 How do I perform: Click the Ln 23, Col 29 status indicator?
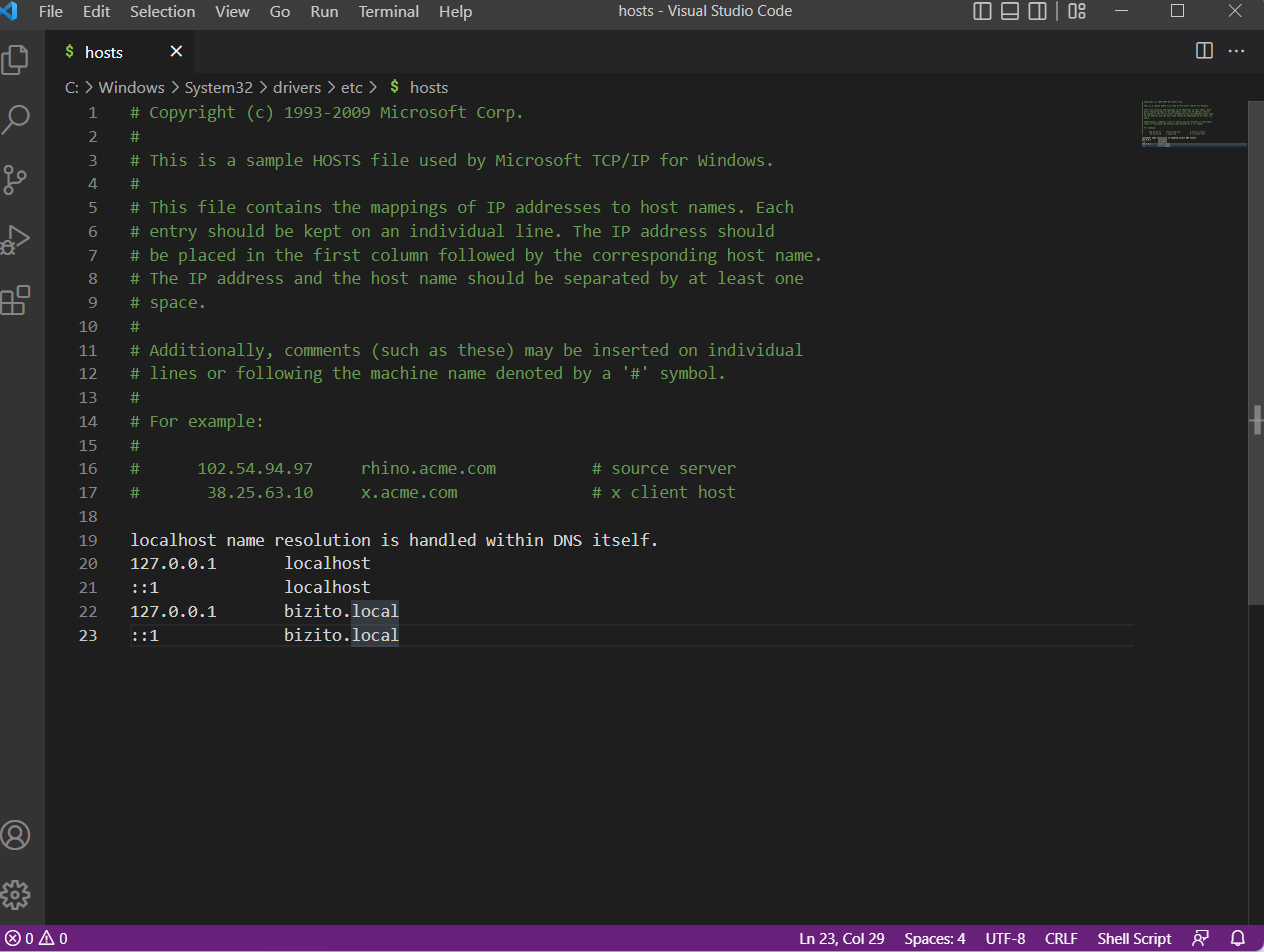pos(841,938)
